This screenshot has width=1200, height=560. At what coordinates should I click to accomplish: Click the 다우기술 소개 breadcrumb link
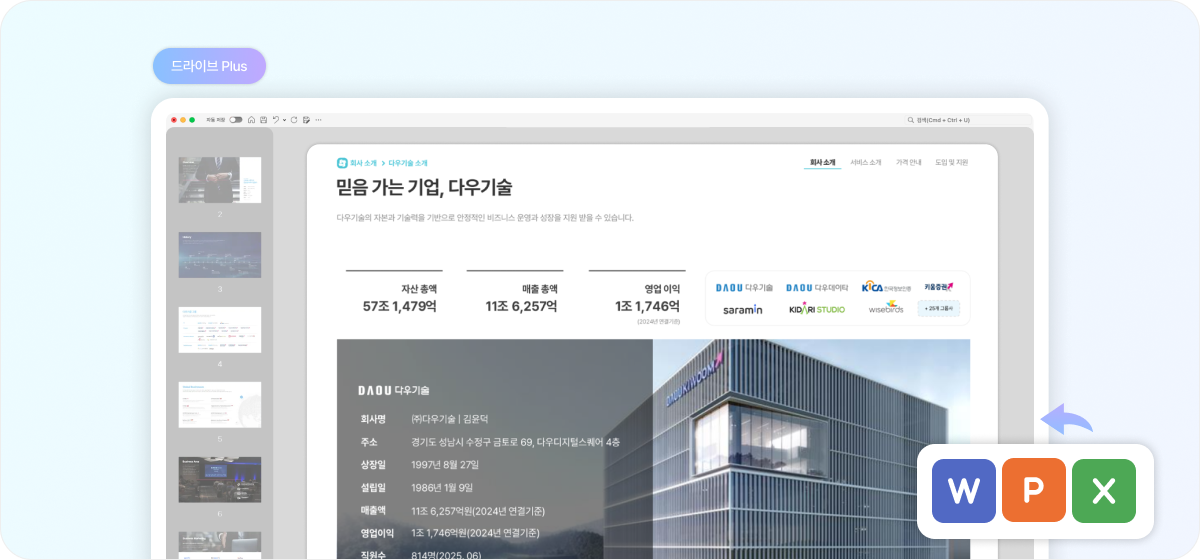click(408, 163)
